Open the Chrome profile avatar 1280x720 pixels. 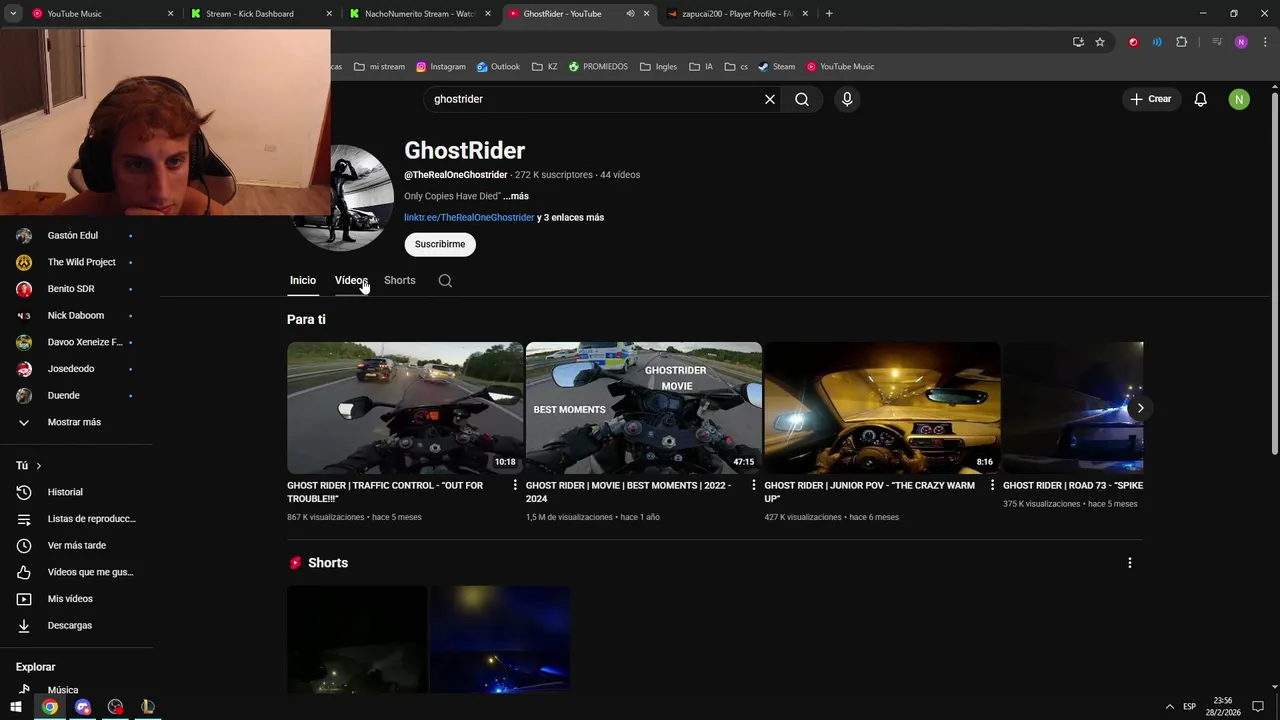pyautogui.click(x=1241, y=42)
